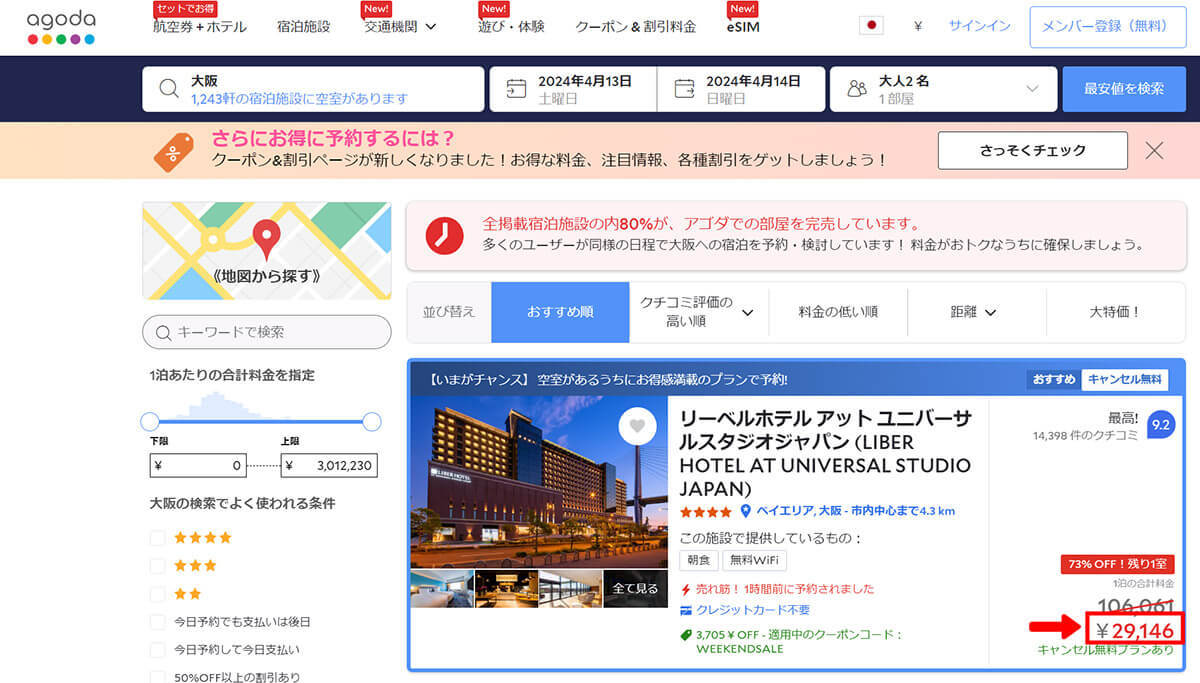
Task: Click the さっそくチェック button
Action: (1033, 150)
